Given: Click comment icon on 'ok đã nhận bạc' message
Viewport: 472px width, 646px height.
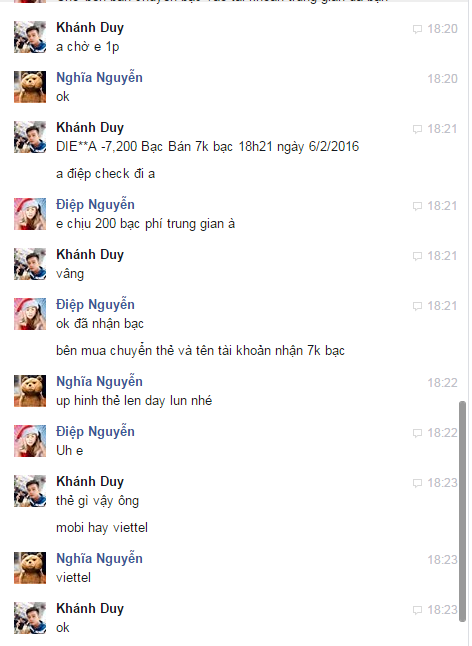Looking at the screenshot, I should pos(417,306).
